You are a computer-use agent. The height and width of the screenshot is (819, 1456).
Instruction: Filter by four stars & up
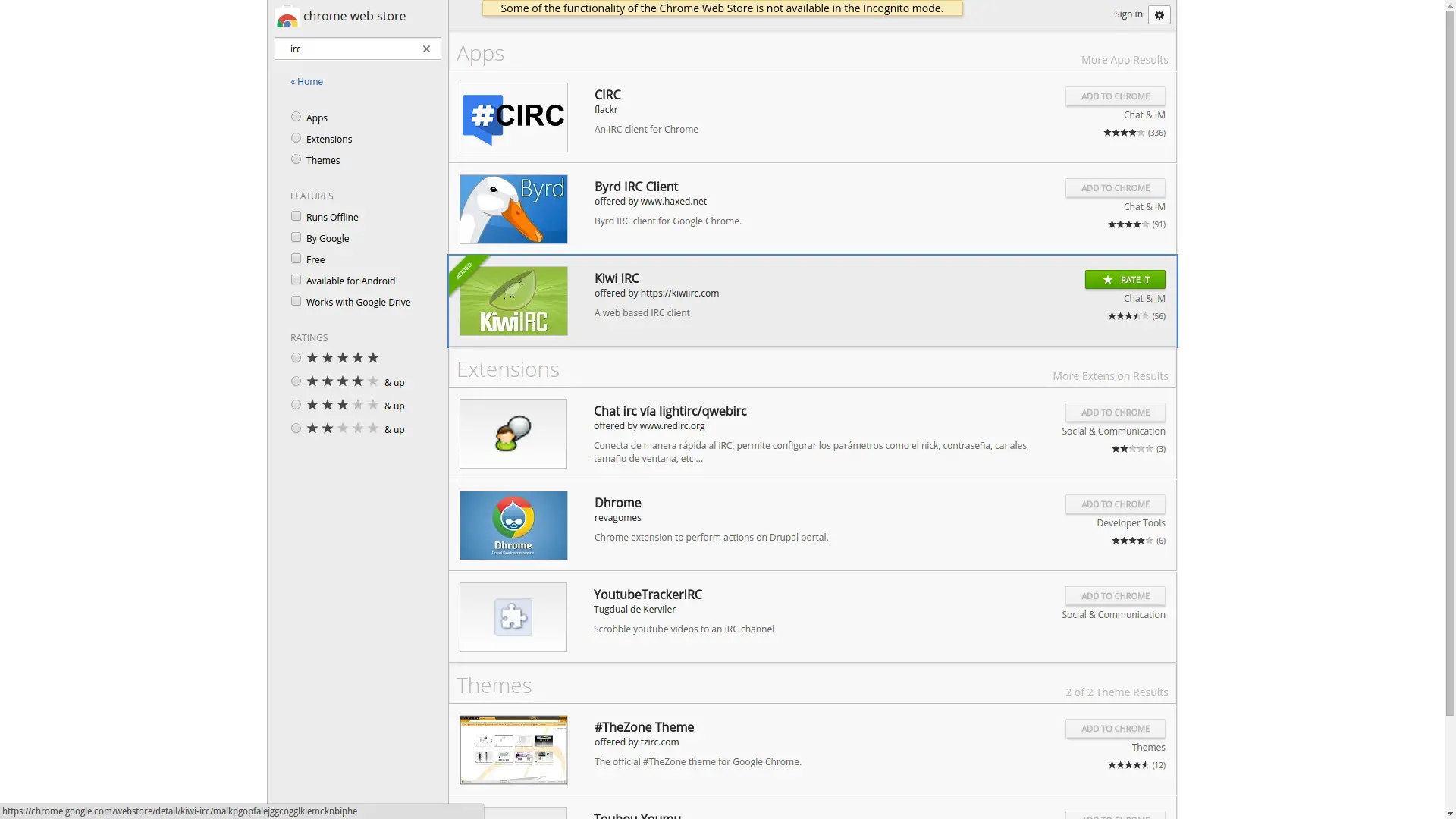[296, 381]
